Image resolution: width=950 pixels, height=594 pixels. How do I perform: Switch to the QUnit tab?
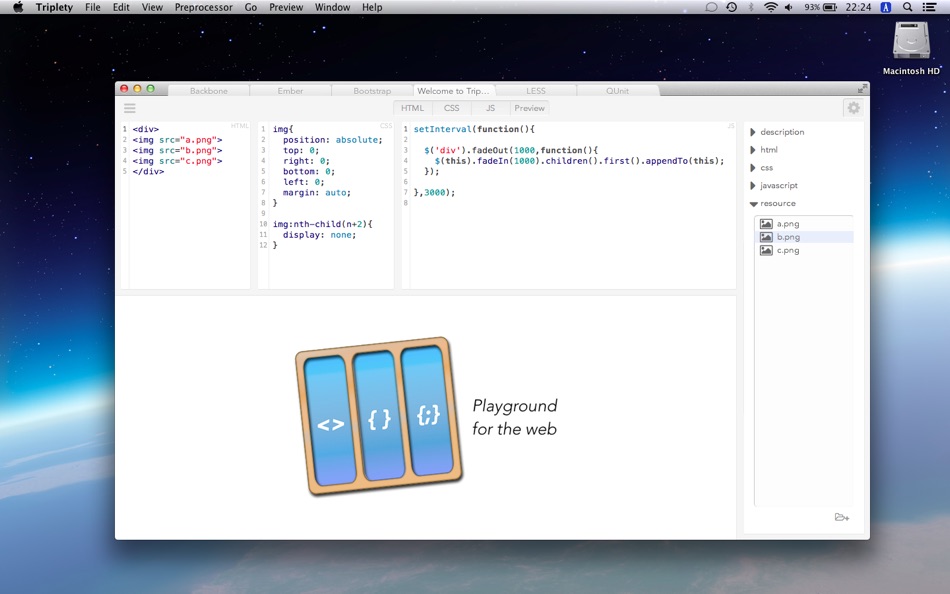617,91
